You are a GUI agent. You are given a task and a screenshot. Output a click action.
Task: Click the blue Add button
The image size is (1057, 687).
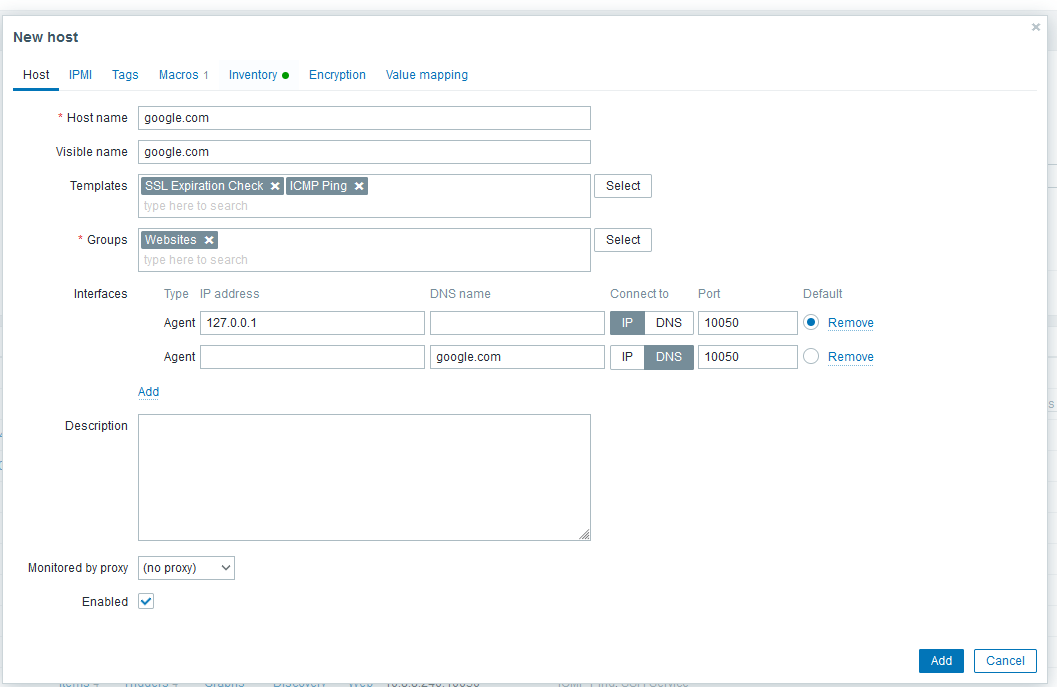point(941,661)
